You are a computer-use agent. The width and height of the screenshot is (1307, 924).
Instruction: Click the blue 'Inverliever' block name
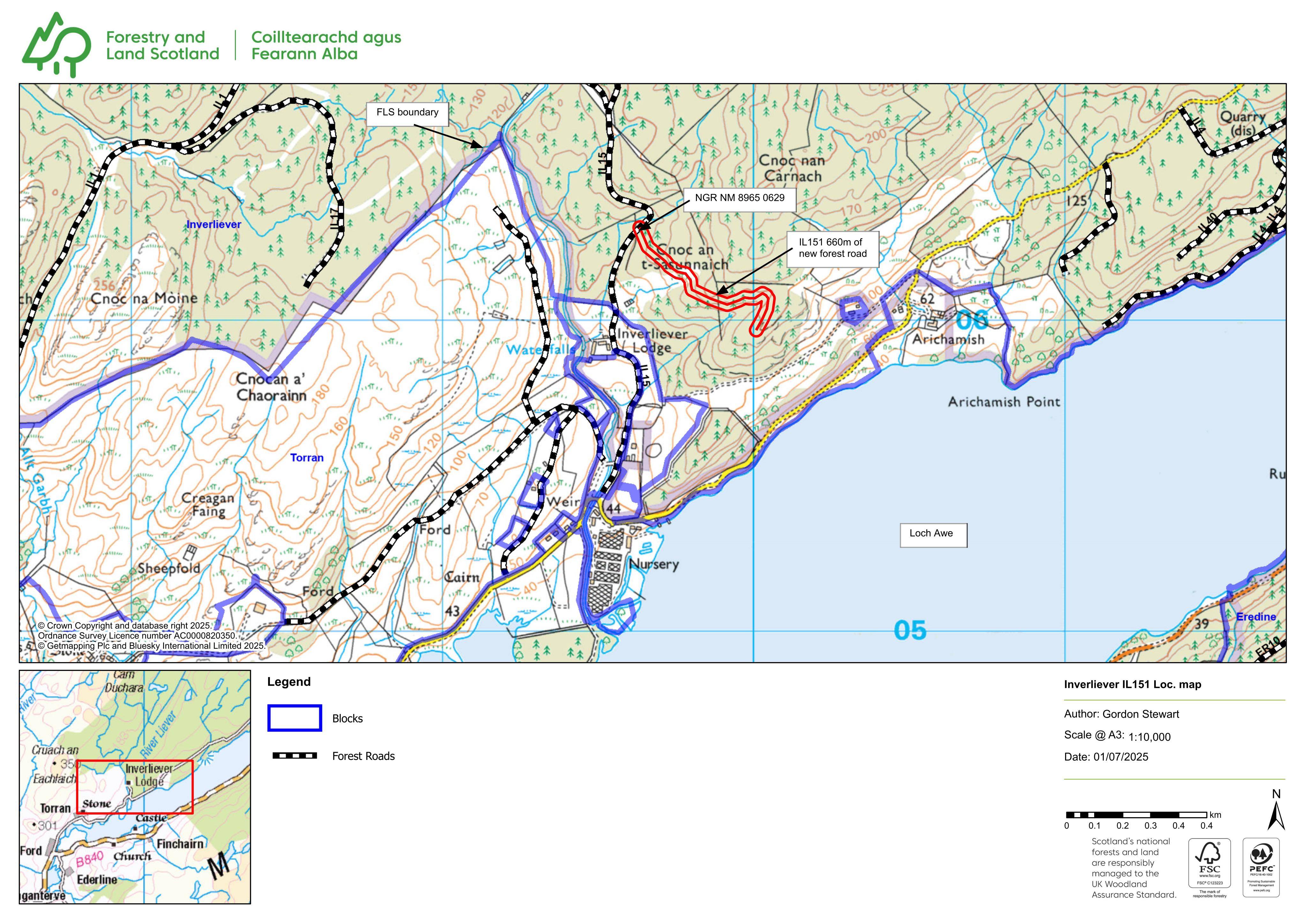(x=213, y=224)
